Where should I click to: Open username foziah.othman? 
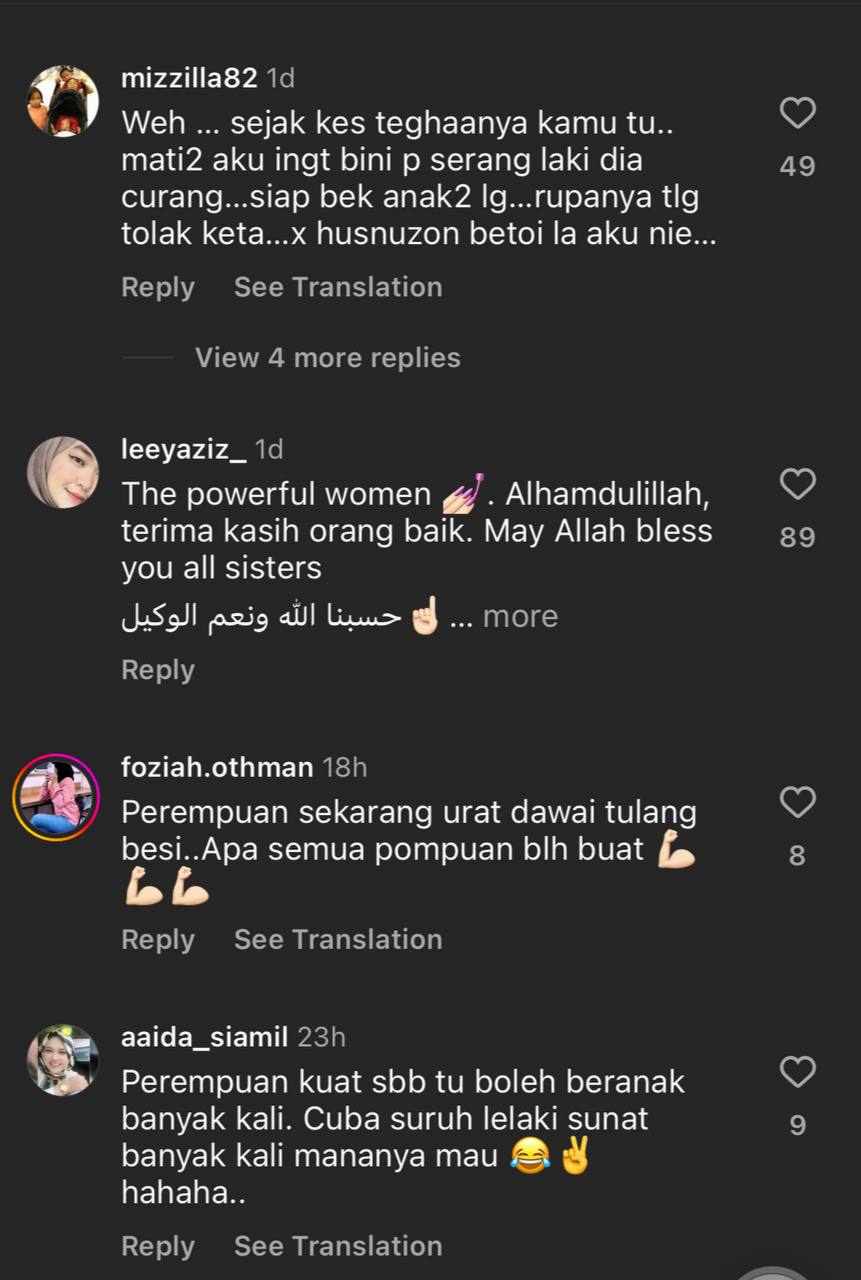tap(217, 768)
